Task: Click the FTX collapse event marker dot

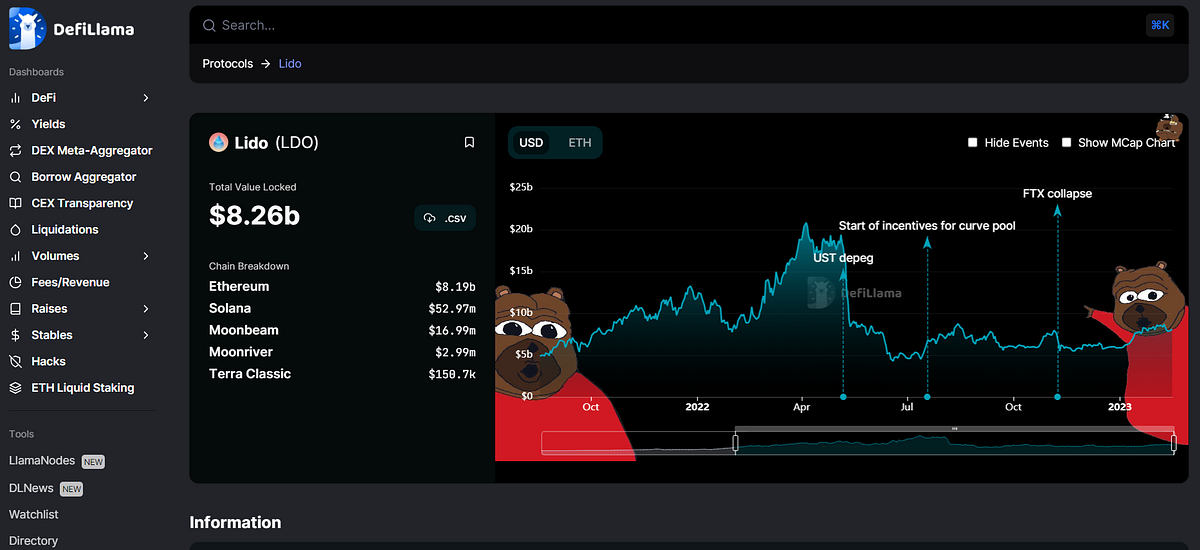Action: (1057, 397)
